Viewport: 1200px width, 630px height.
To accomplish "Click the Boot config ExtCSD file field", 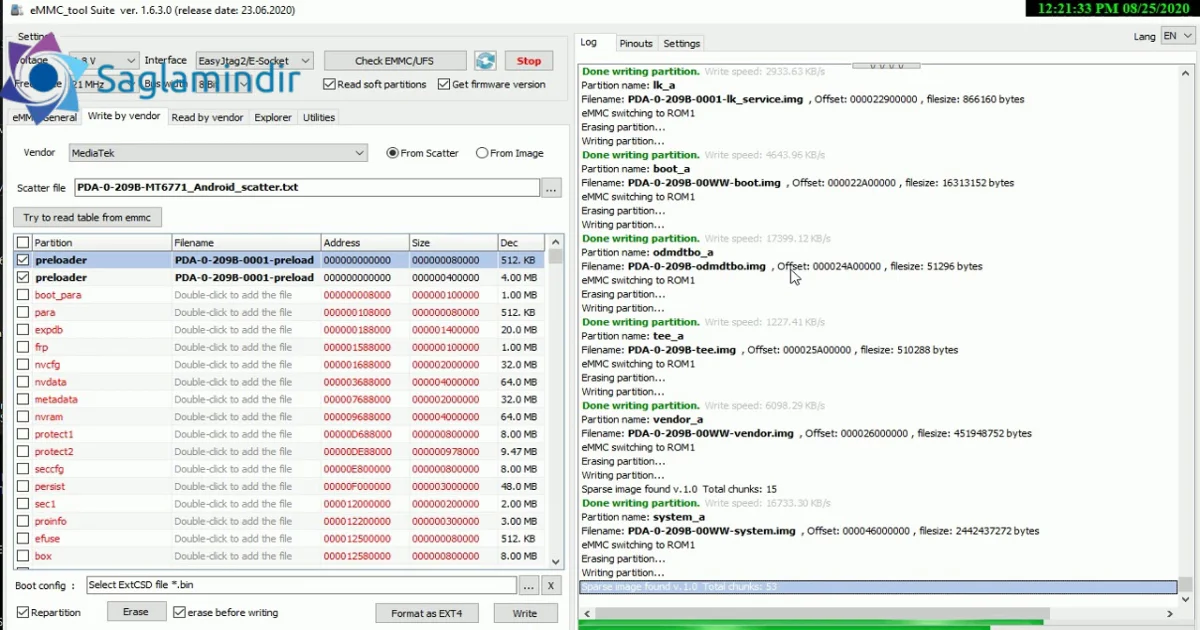I will [301, 585].
